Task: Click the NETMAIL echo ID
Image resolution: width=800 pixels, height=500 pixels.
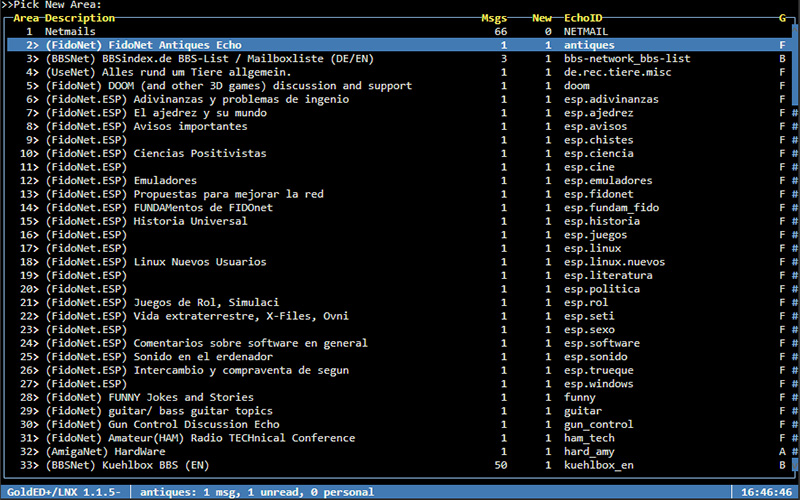Action: (586, 32)
